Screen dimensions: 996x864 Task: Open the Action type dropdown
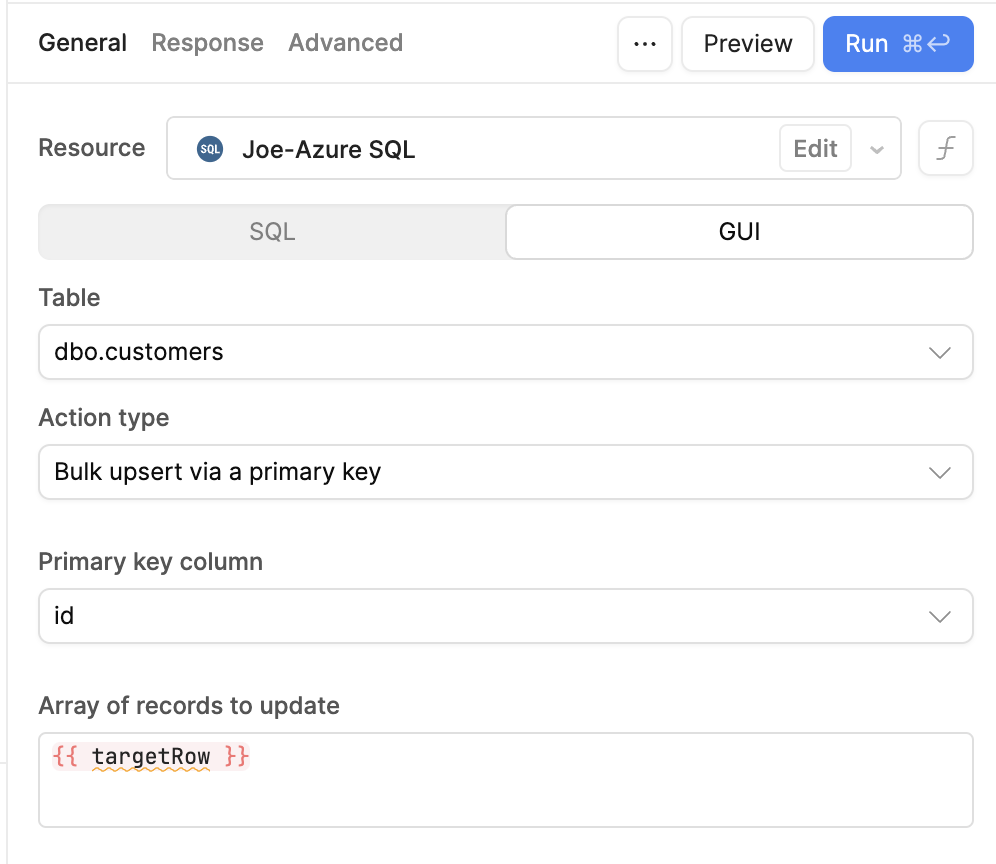[x=506, y=472]
